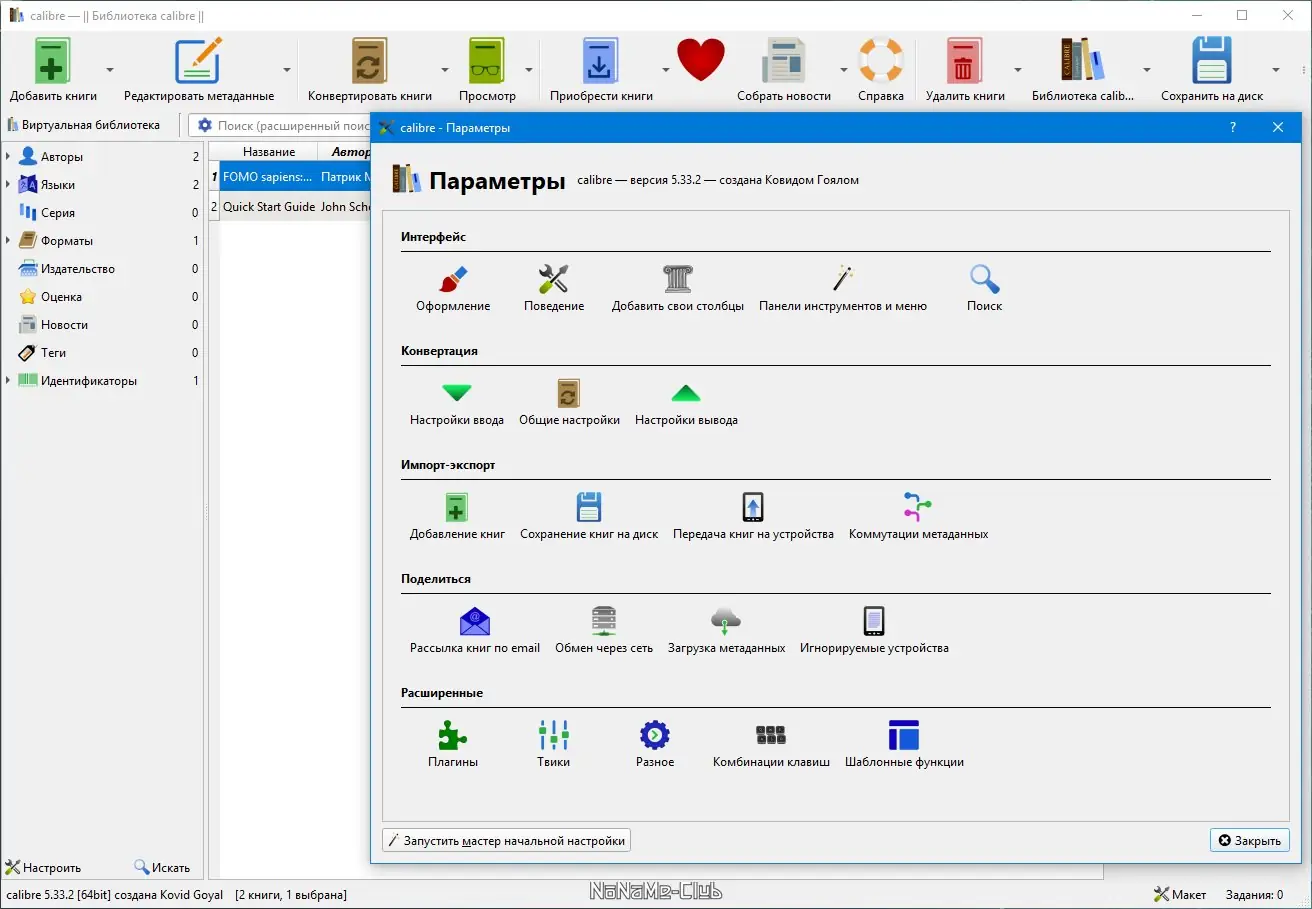Open the Разное miscellaneous settings
The width and height of the screenshot is (1312, 909).
pyautogui.click(x=655, y=744)
